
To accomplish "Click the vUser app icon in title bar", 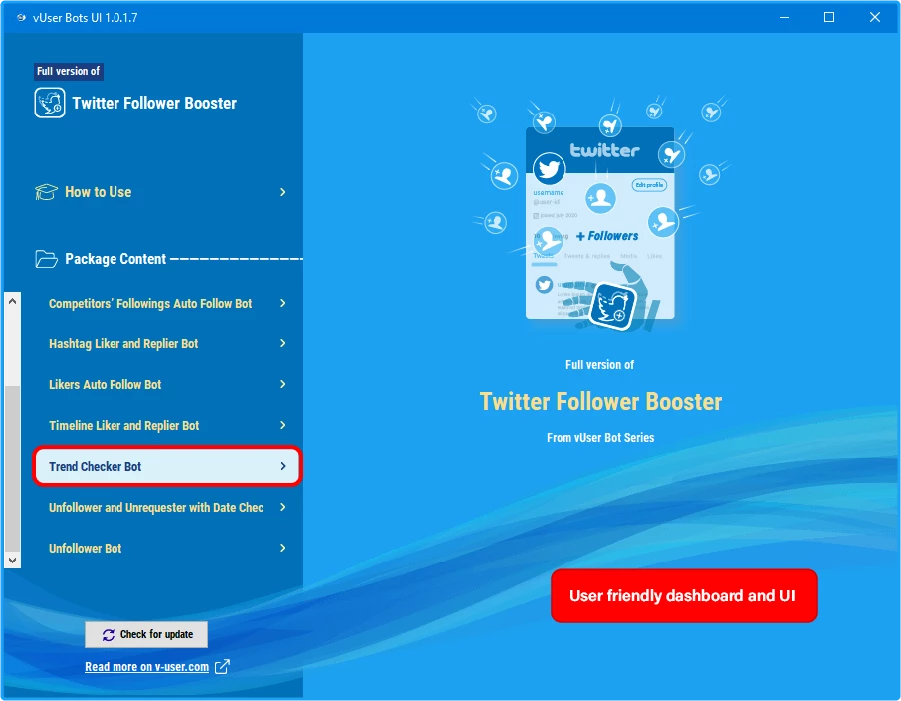I will point(21,17).
